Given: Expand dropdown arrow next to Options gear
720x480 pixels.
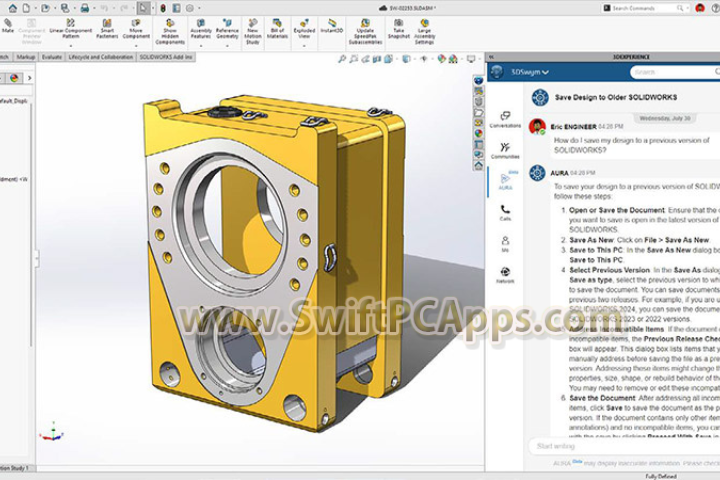Looking at the screenshot, I should click(199, 8).
